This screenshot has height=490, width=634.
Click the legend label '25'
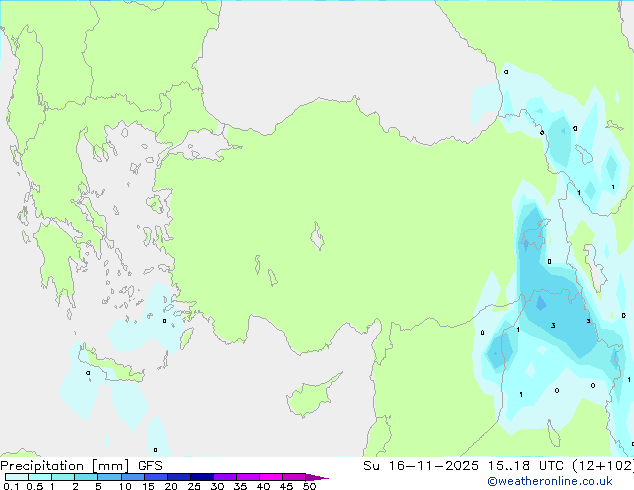(194, 486)
